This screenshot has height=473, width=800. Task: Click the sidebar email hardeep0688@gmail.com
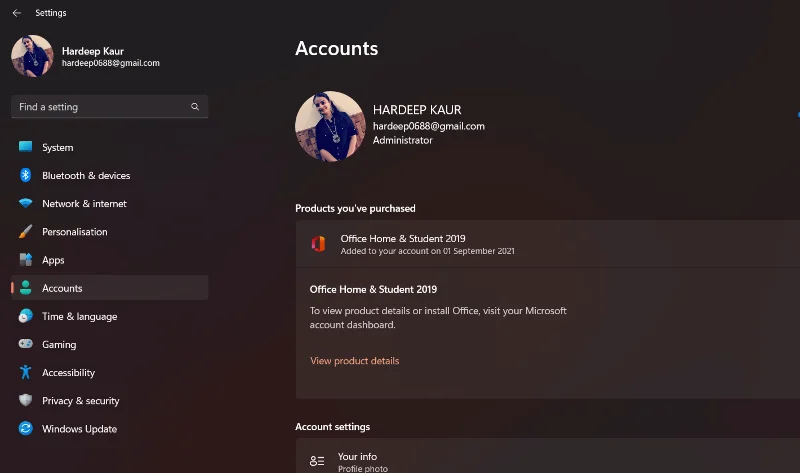coord(111,63)
